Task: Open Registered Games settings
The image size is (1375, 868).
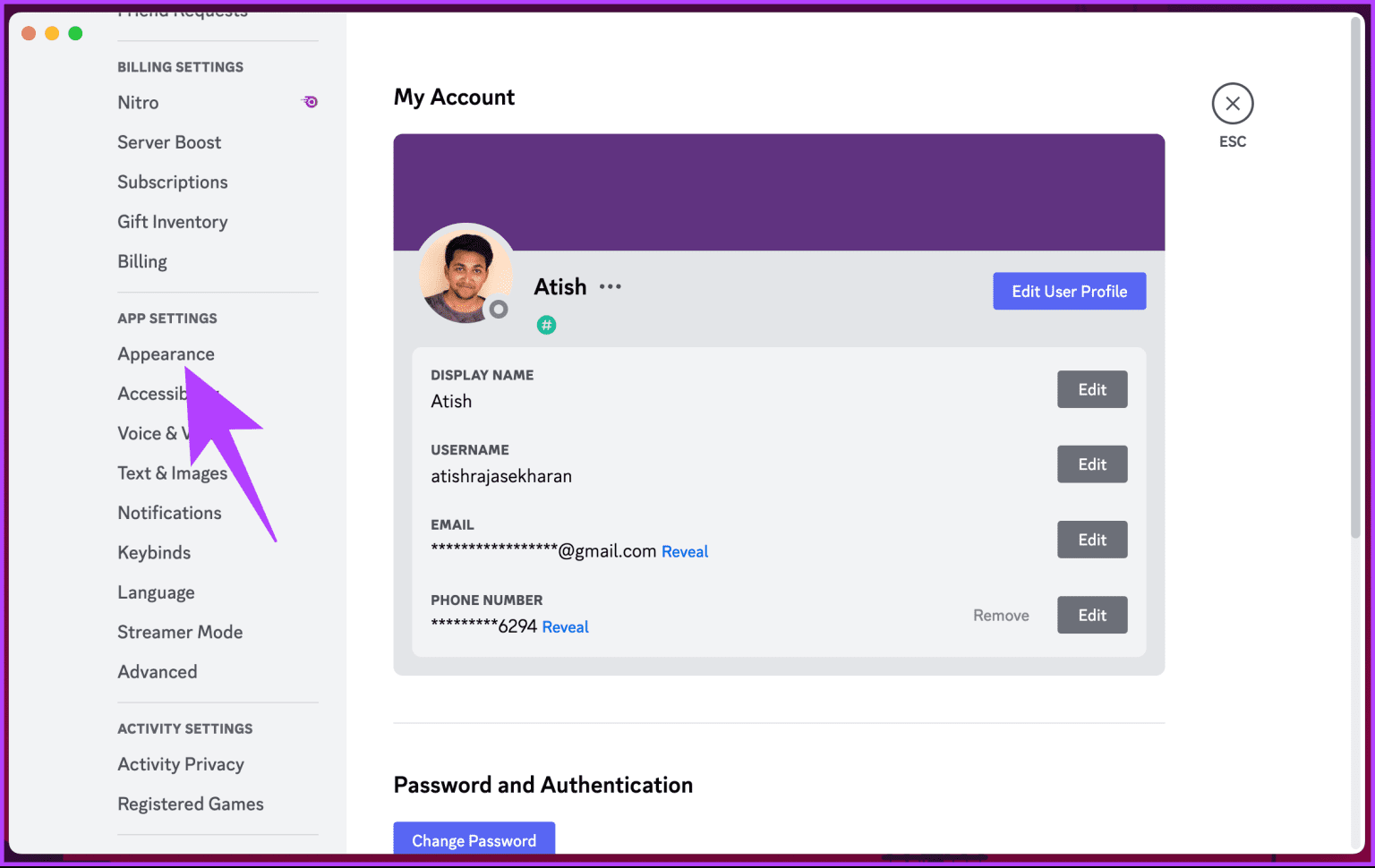Action: pyautogui.click(x=190, y=804)
